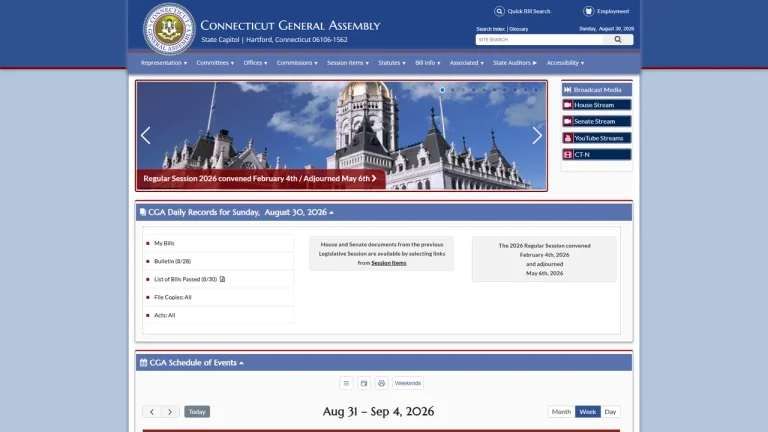Open House Stream camera icon
The image size is (768, 432).
pyautogui.click(x=568, y=105)
